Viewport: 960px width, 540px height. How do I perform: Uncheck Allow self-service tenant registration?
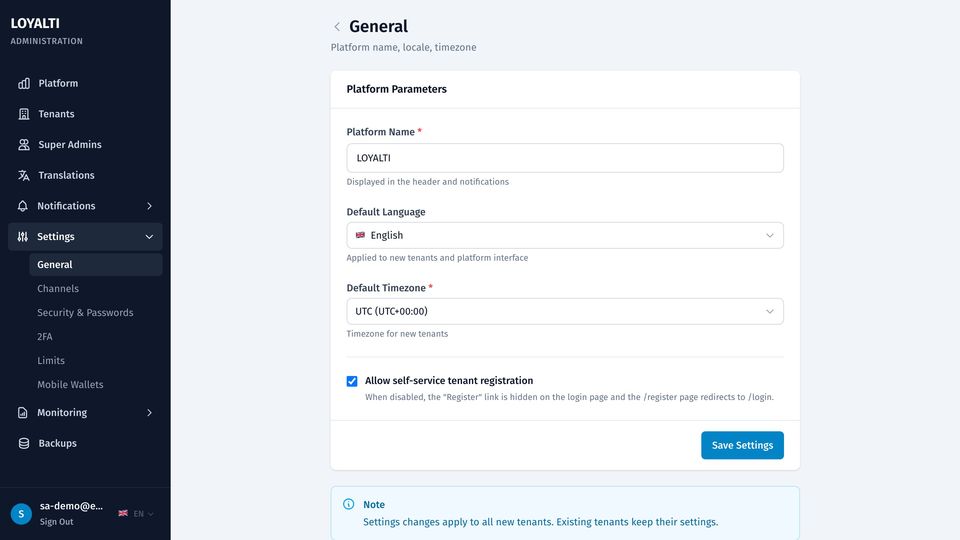point(352,381)
